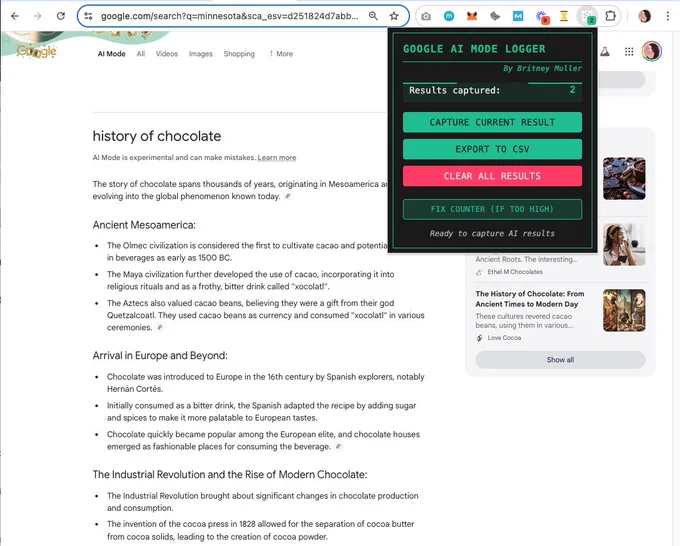Open 'The History of Chocolate: From Ancient Times' result
Image resolution: width=680 pixels, height=546 pixels.
pos(530,299)
